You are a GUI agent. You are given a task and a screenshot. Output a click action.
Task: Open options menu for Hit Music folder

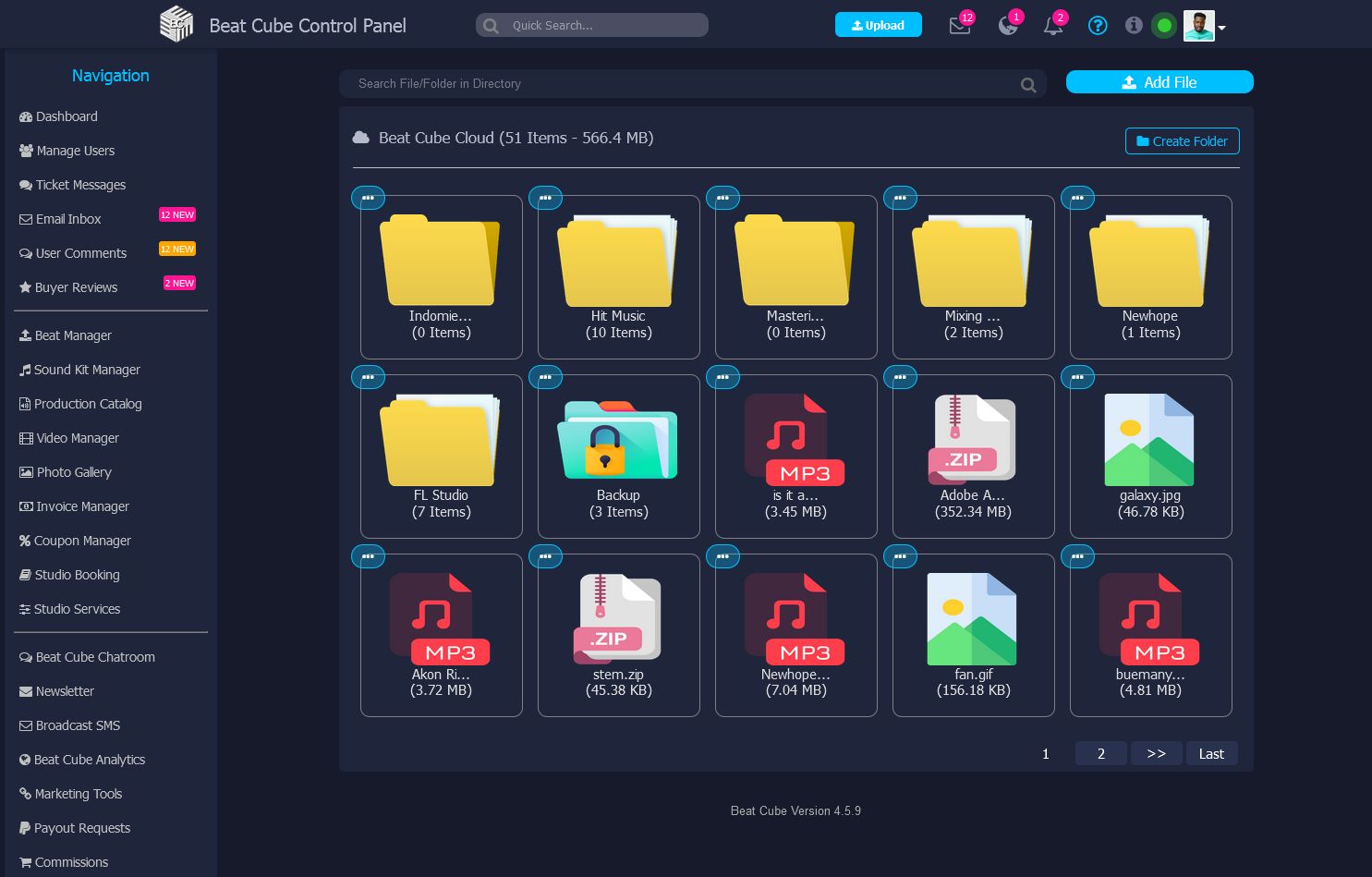pos(545,198)
